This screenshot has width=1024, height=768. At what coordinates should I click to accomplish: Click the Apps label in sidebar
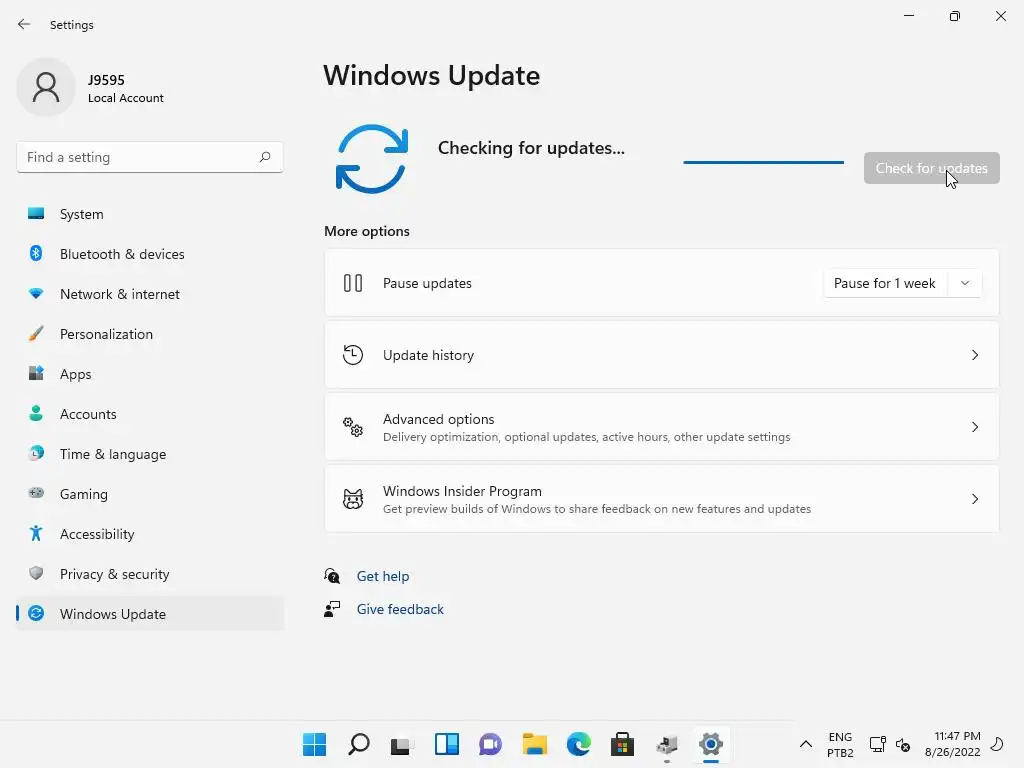coord(76,374)
